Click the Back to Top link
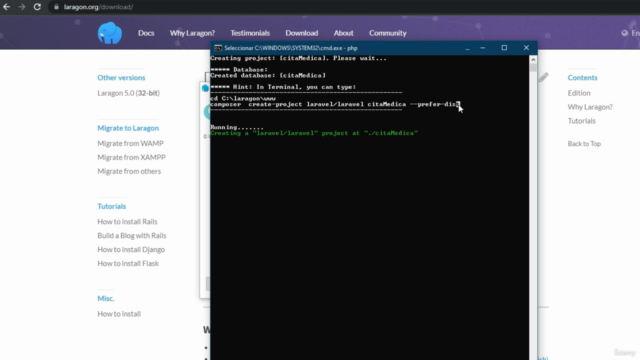The image size is (640, 360). [x=584, y=144]
